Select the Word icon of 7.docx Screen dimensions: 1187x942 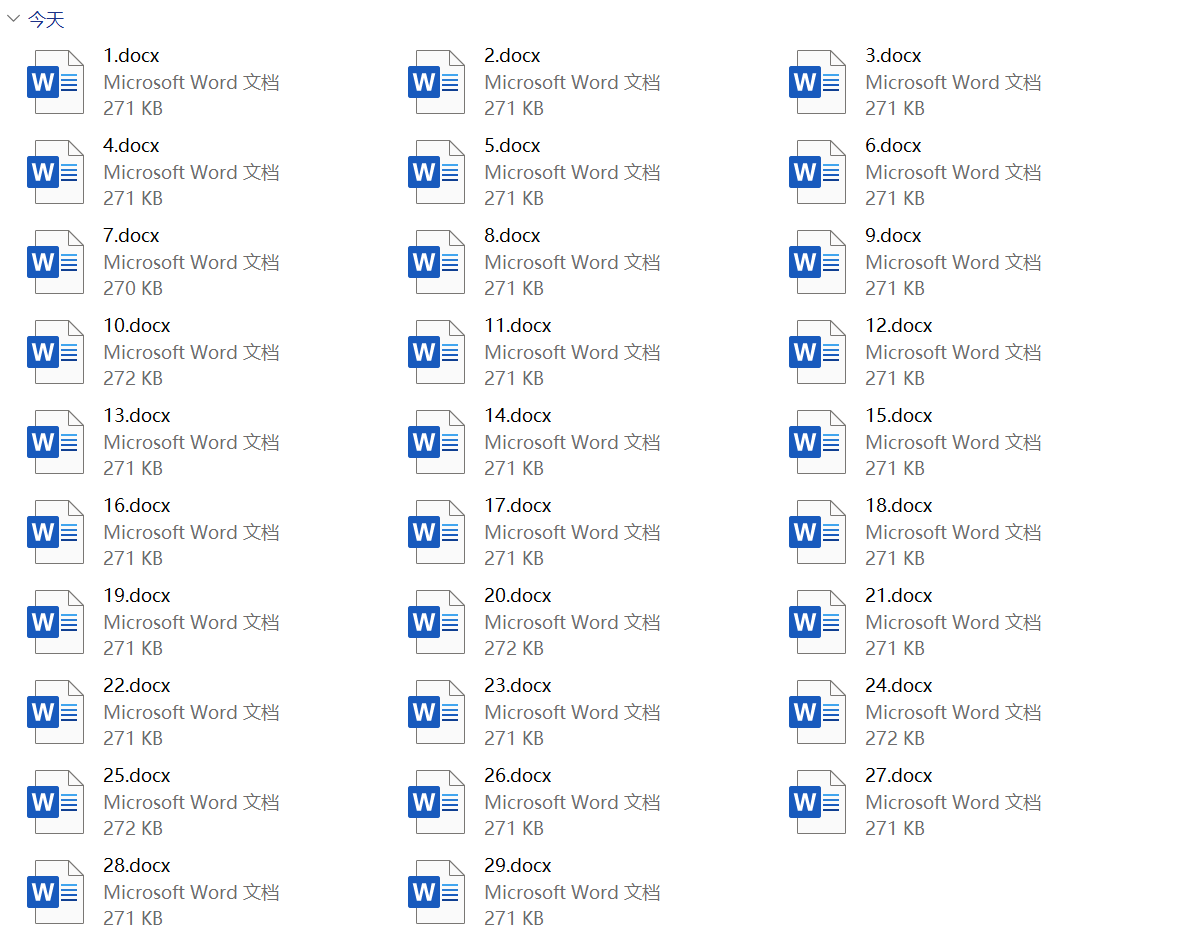coord(55,262)
